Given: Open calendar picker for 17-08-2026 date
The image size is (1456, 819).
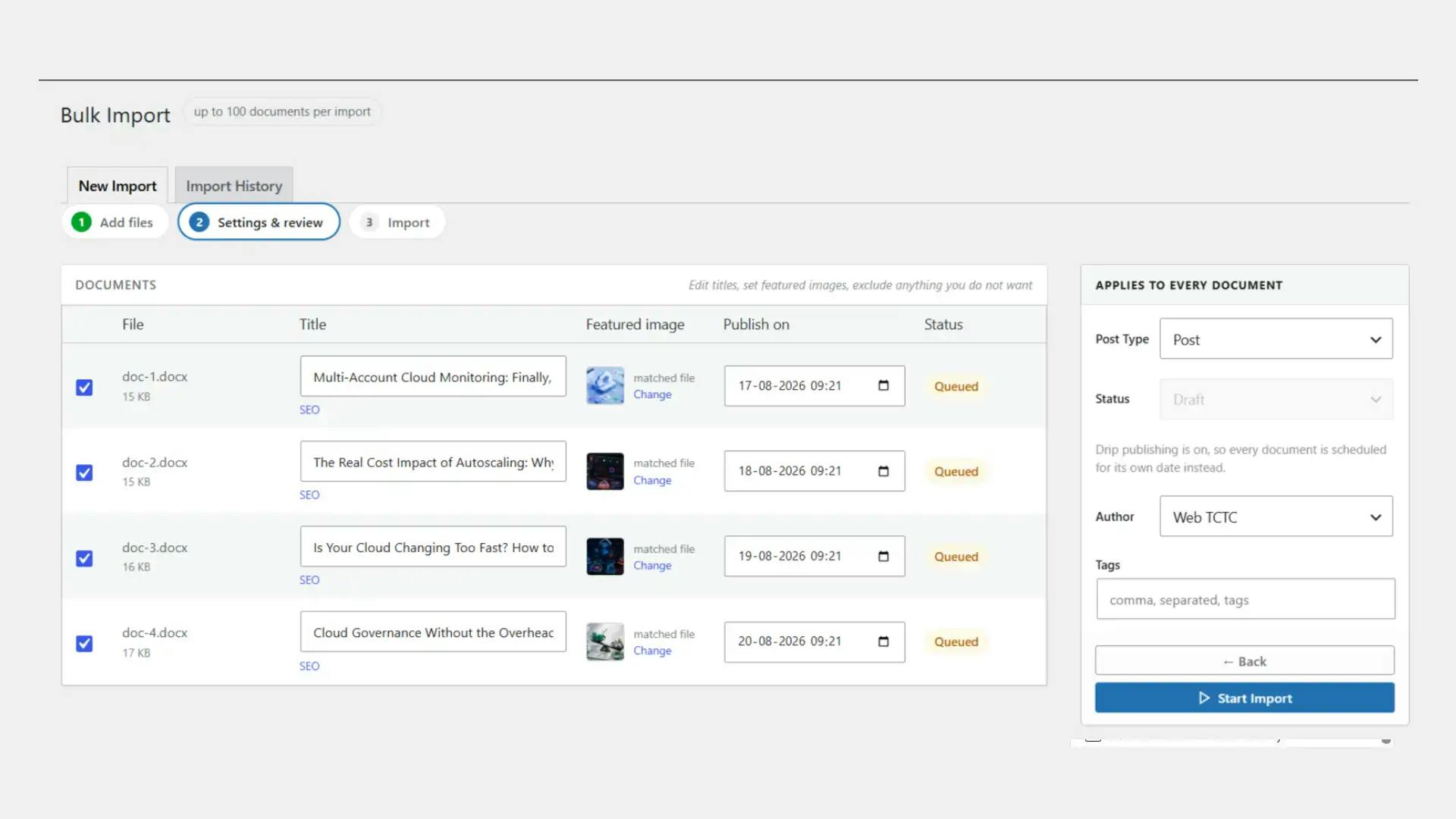Looking at the screenshot, I should click(883, 386).
